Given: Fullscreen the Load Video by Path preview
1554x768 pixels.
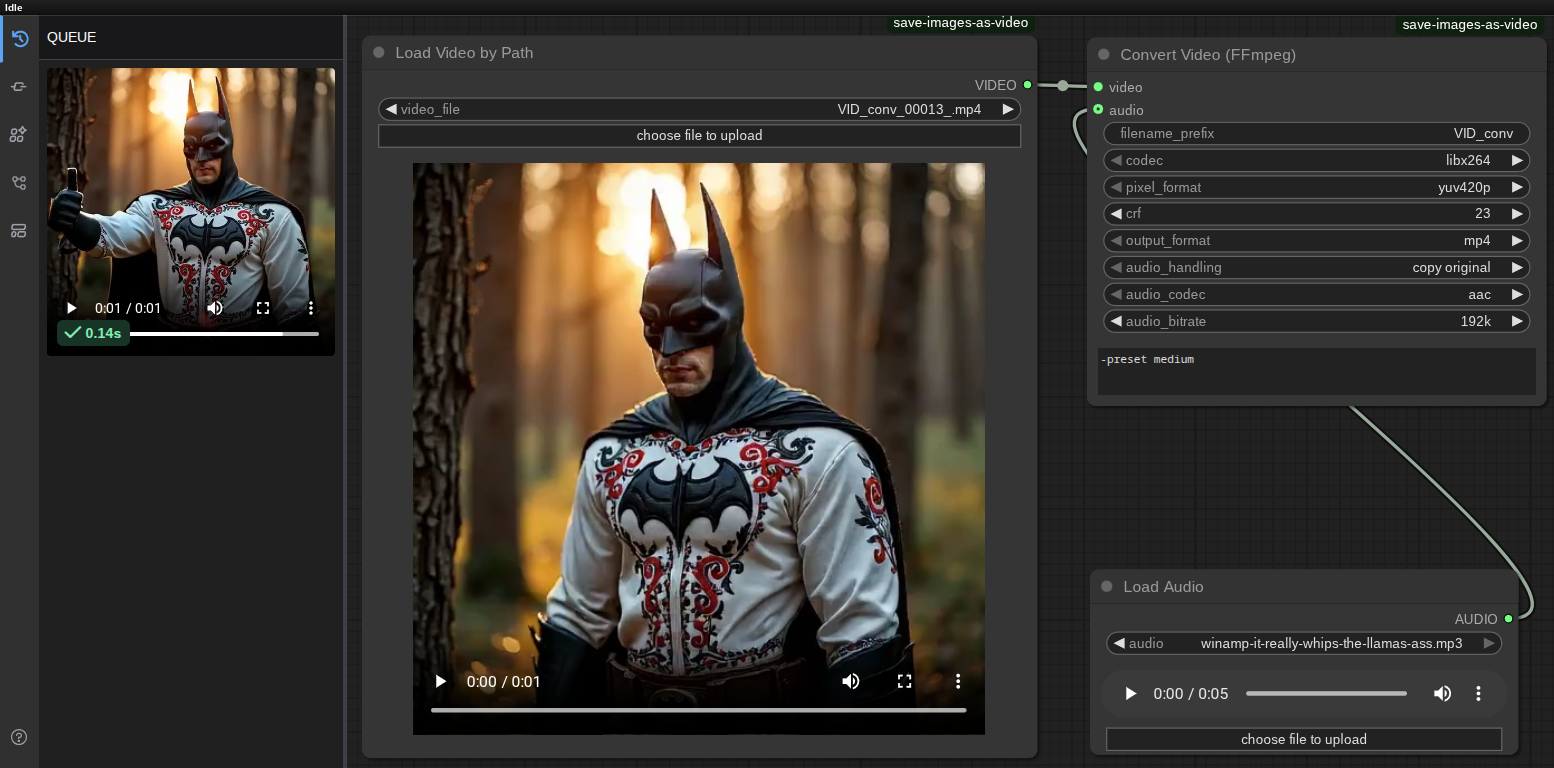Looking at the screenshot, I should 905,681.
